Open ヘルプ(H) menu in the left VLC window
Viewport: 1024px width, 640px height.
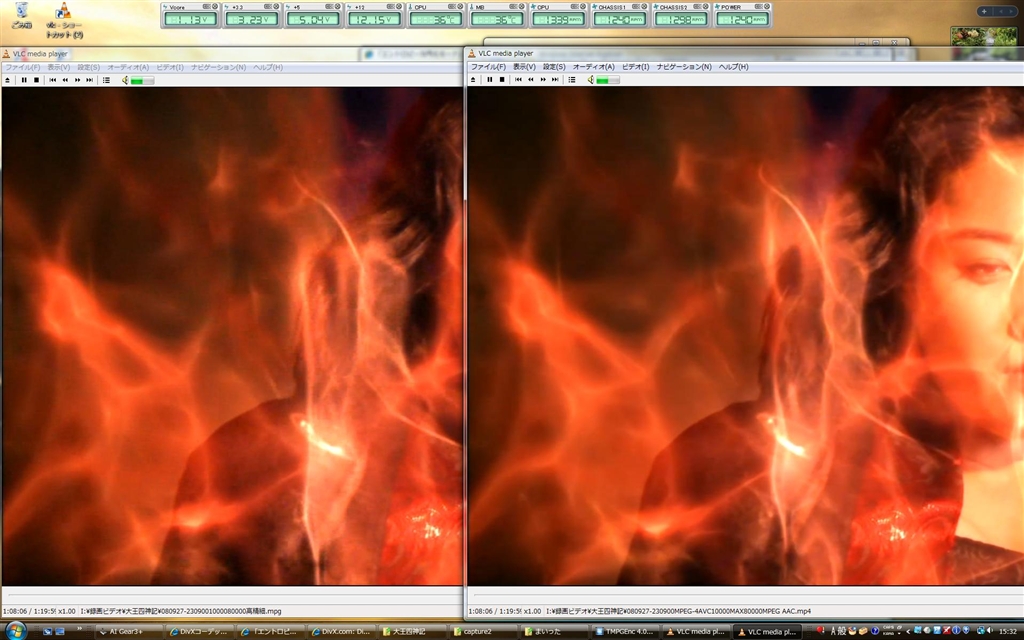tap(268, 67)
